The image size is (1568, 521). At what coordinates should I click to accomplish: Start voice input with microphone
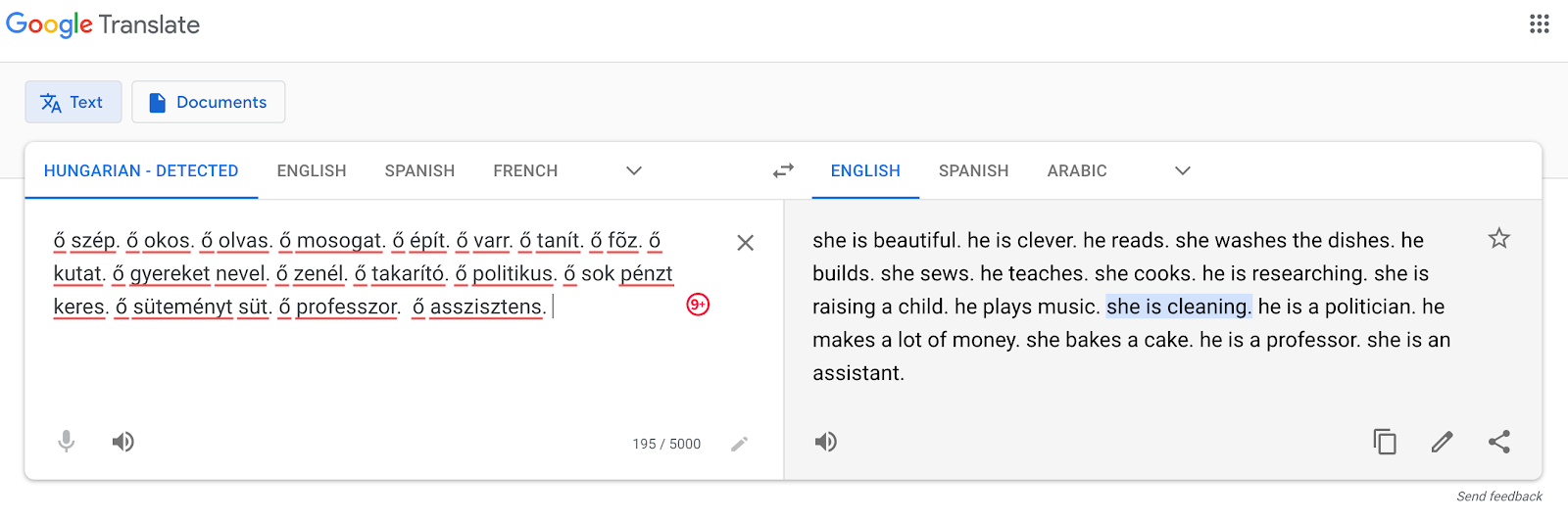[67, 442]
